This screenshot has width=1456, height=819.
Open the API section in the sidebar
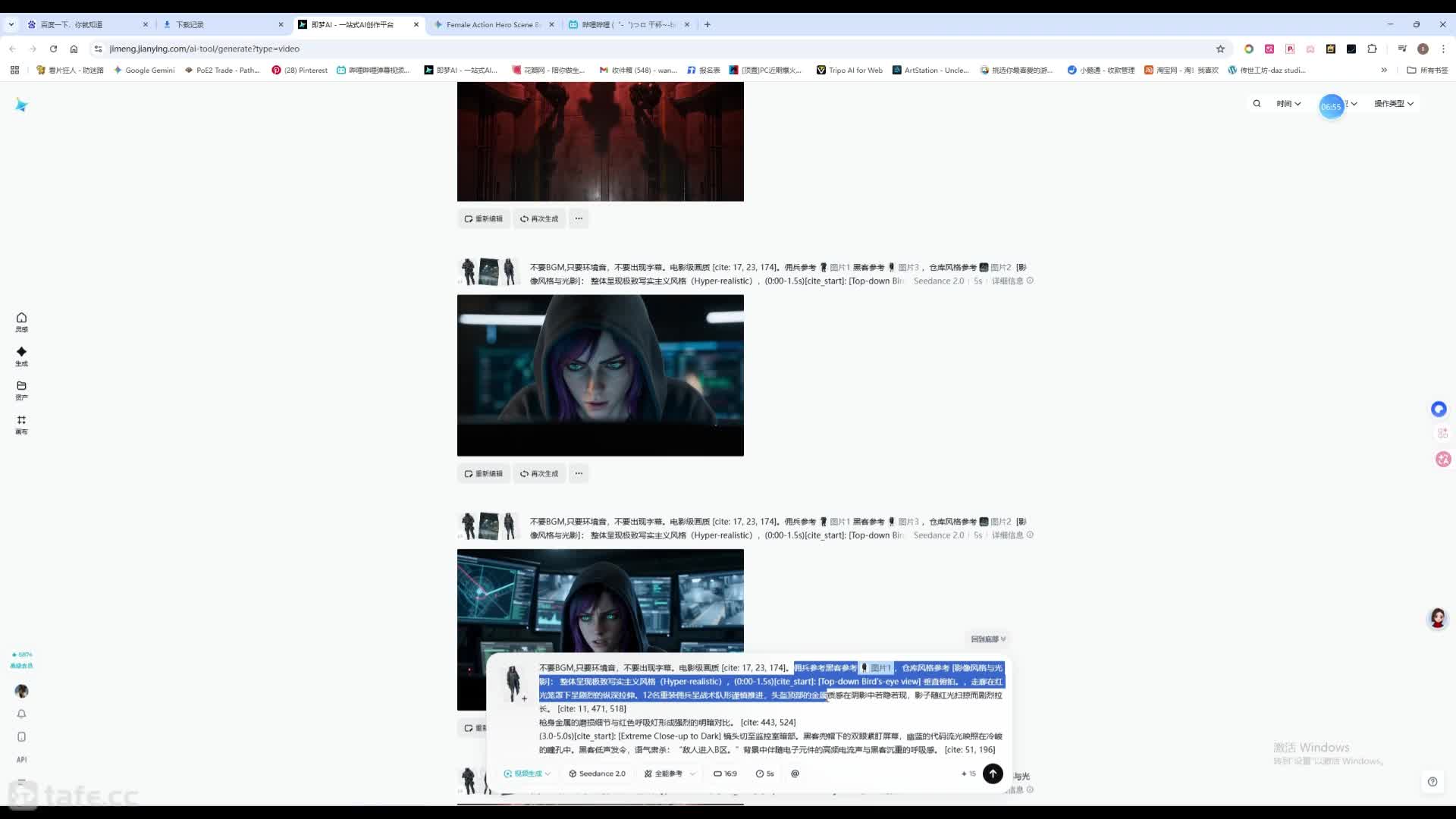(21, 759)
